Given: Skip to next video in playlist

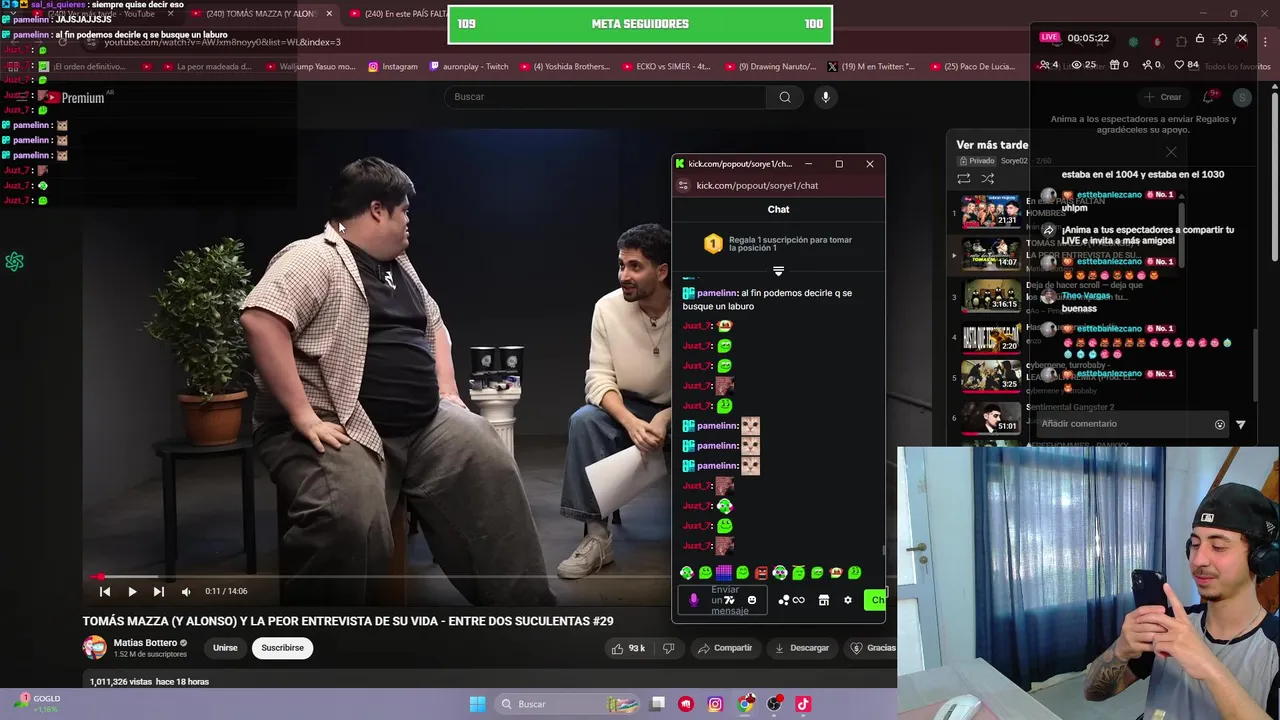Looking at the screenshot, I should coord(158,591).
